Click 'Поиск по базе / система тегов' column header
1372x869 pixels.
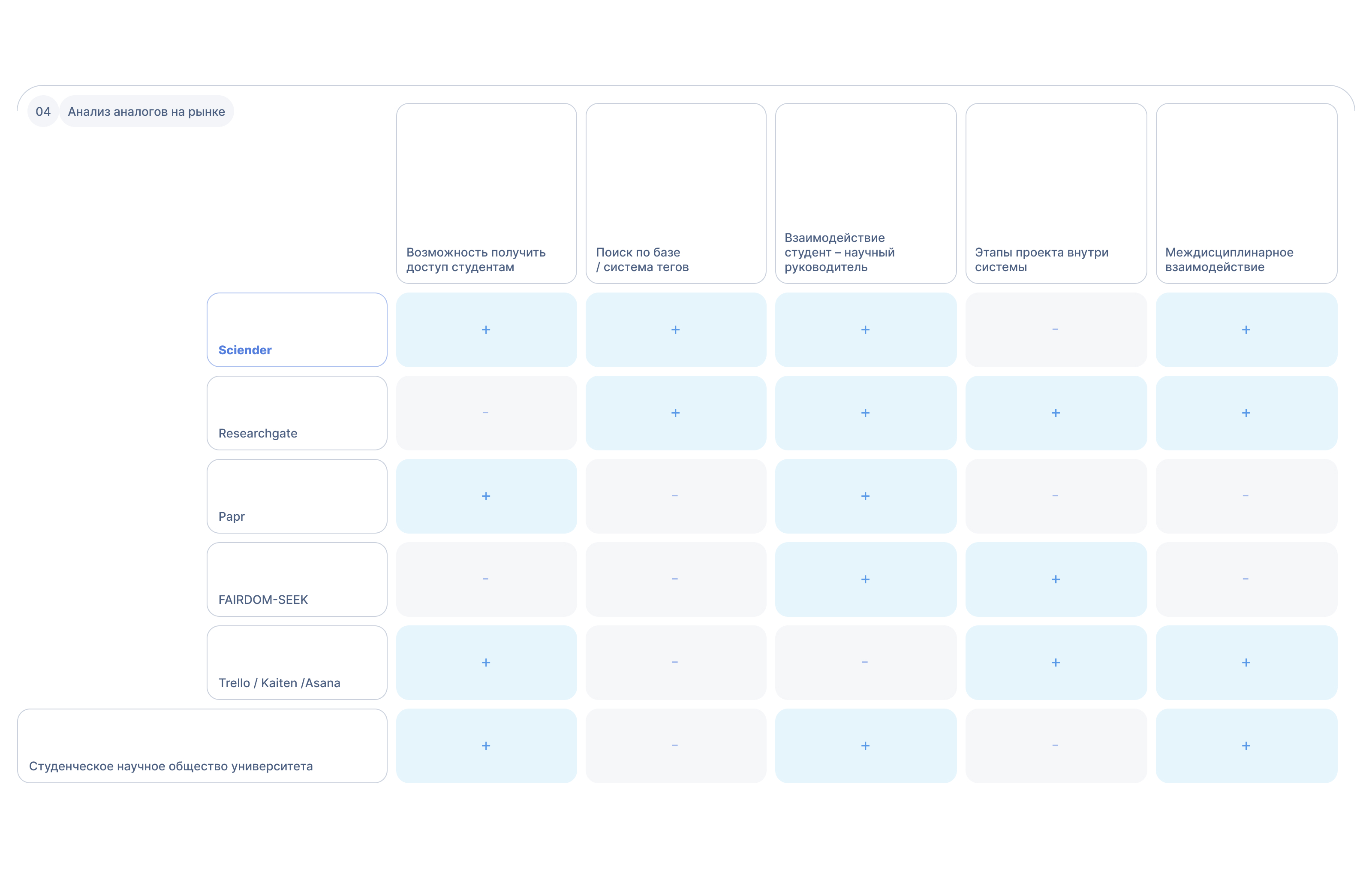pos(676,193)
